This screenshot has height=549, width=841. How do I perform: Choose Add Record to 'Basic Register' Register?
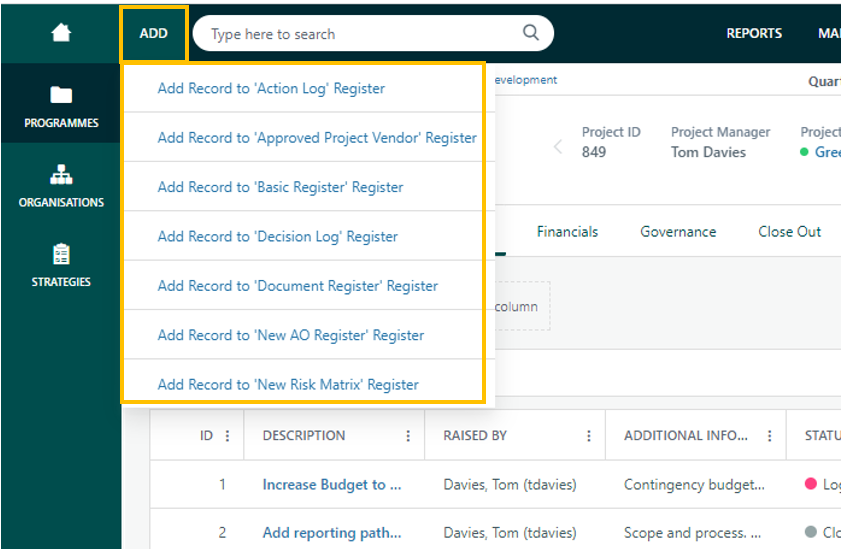(280, 187)
